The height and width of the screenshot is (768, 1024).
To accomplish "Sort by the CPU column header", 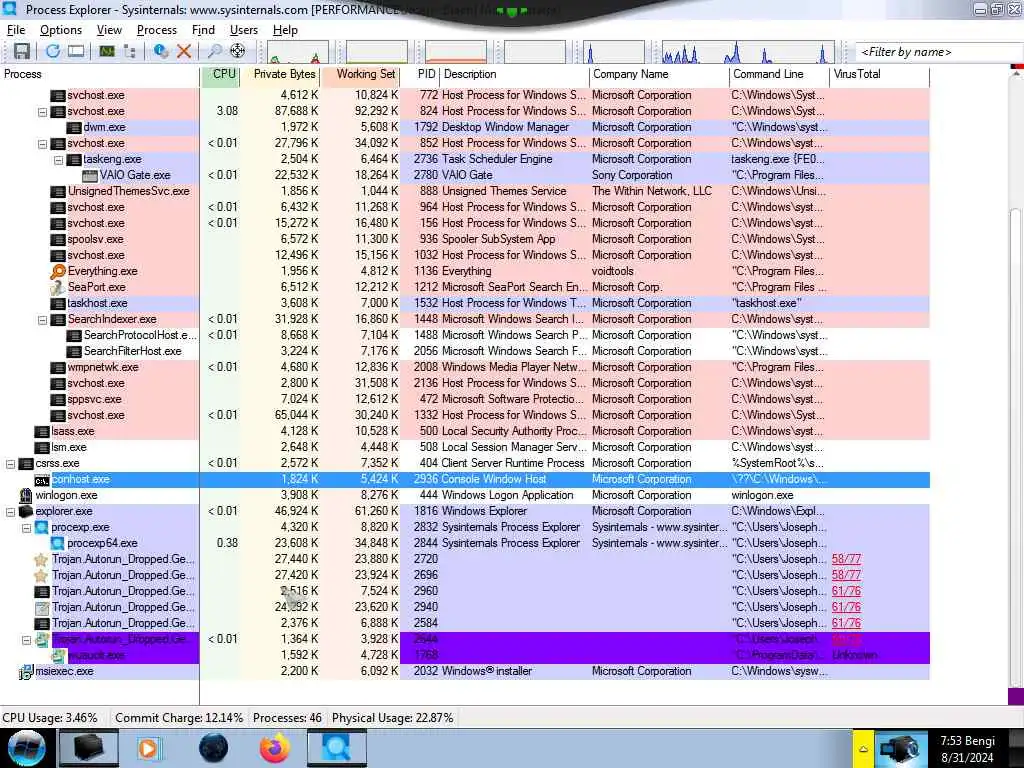I will click(221, 74).
